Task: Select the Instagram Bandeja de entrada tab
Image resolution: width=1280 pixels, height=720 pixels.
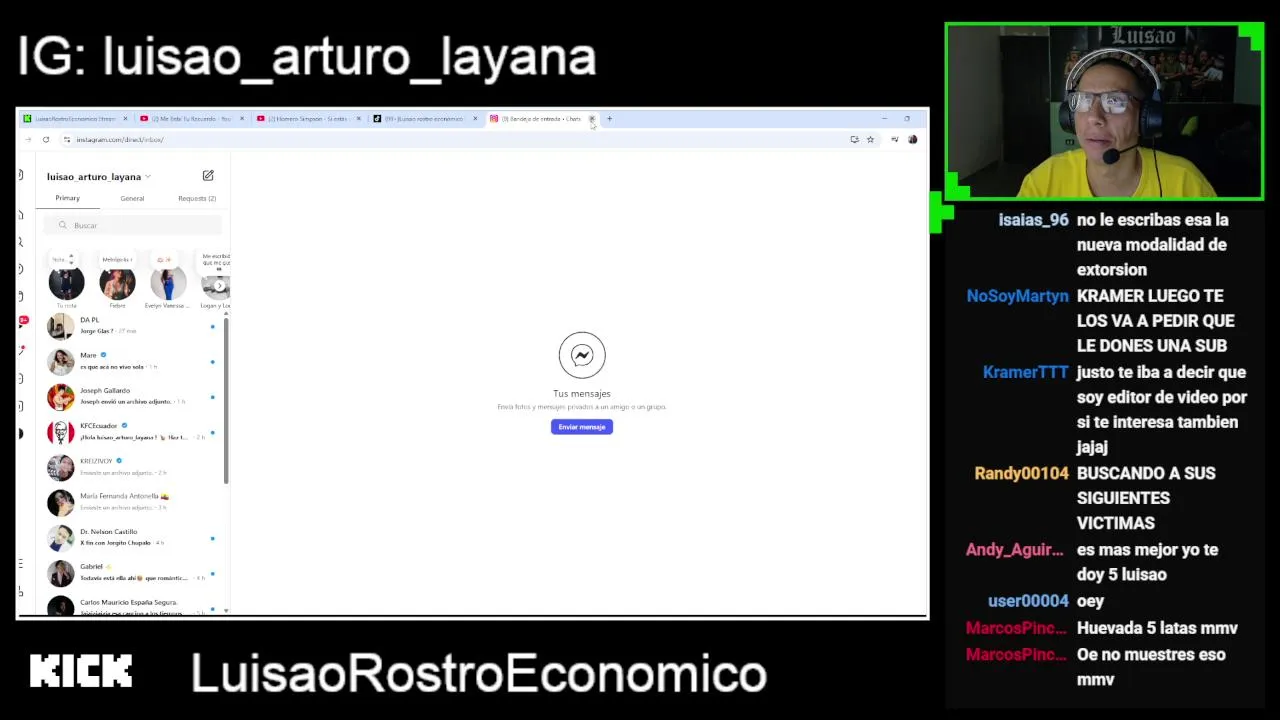Action: [x=542, y=119]
